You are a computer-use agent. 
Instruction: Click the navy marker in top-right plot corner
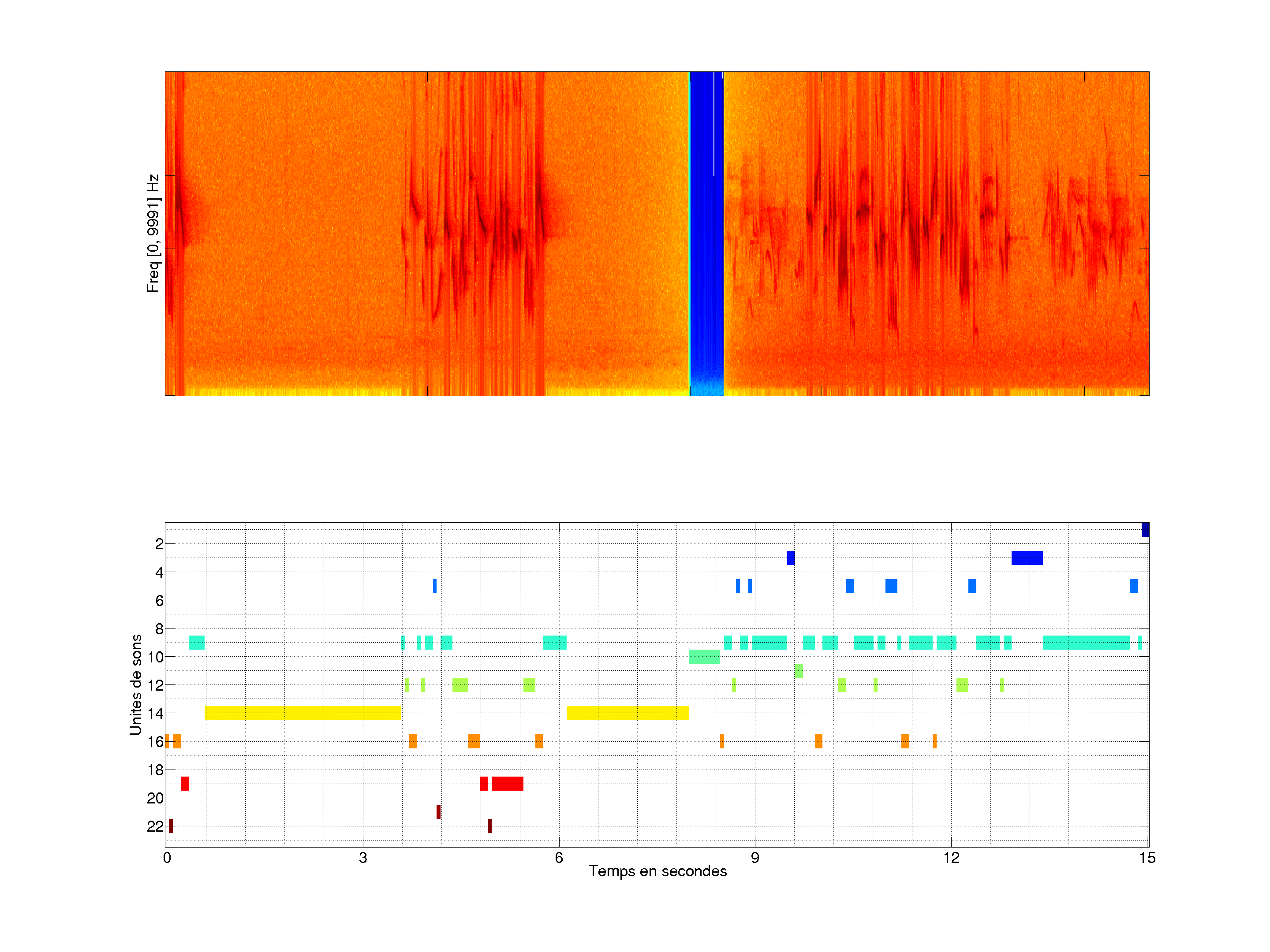click(1145, 529)
